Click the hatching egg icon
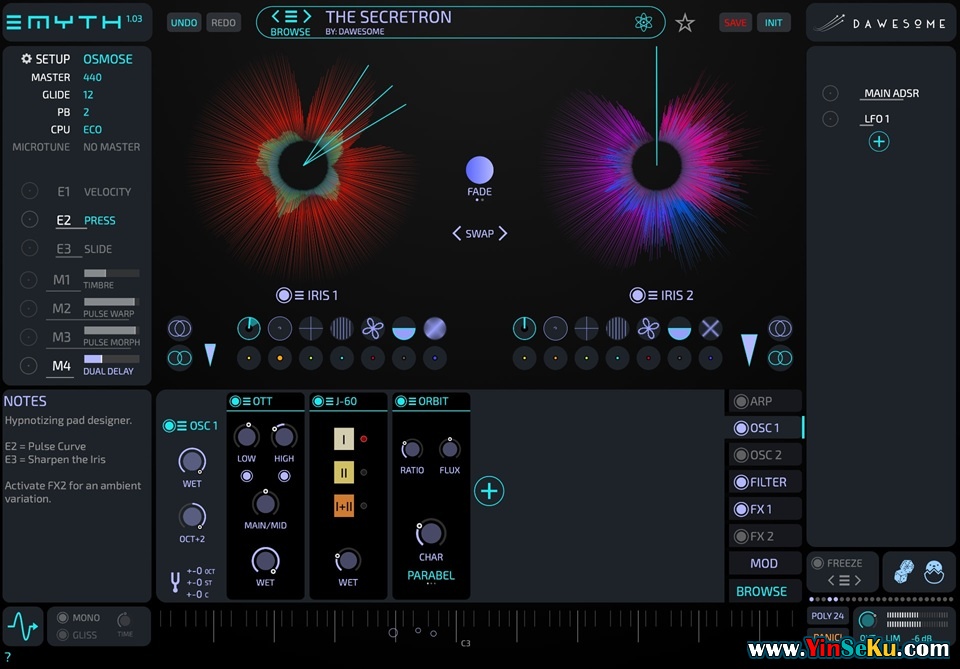 pos(935,571)
